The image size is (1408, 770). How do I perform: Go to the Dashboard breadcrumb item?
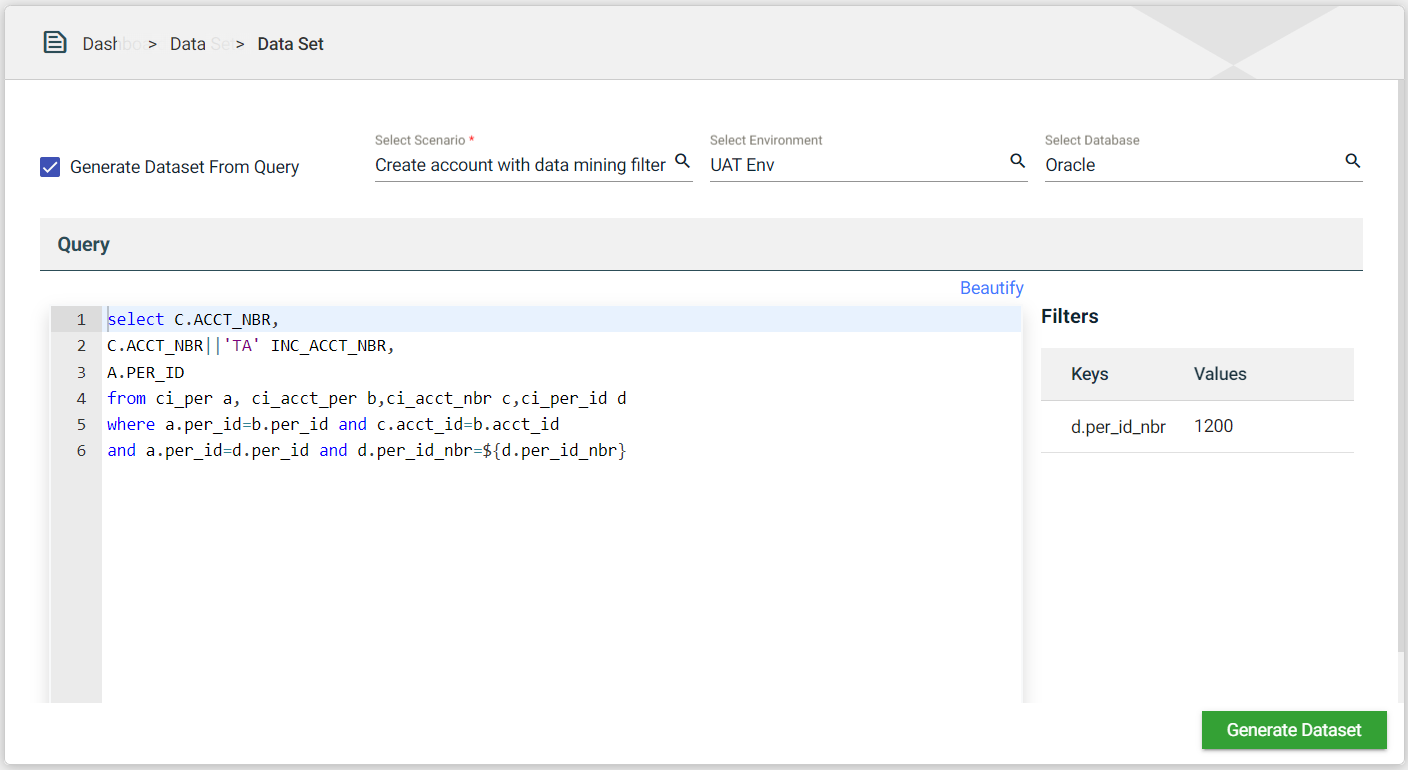coord(112,44)
